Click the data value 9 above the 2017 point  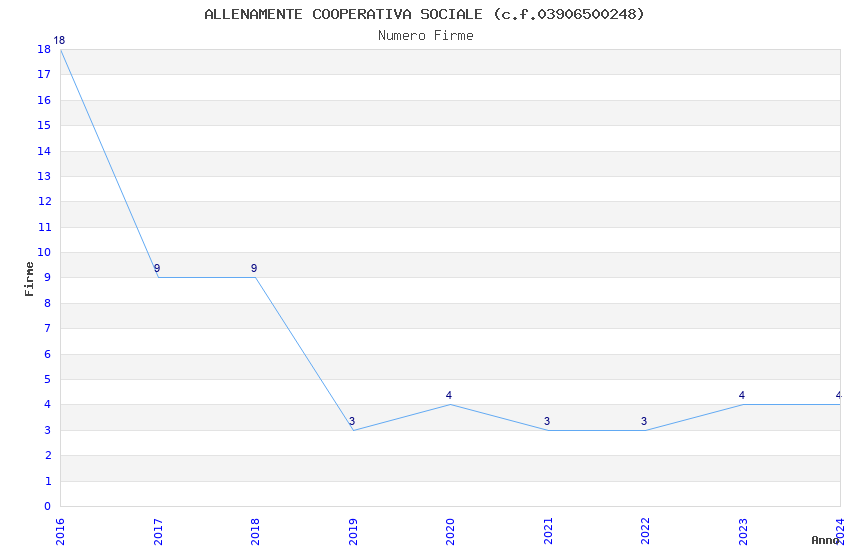point(157,268)
